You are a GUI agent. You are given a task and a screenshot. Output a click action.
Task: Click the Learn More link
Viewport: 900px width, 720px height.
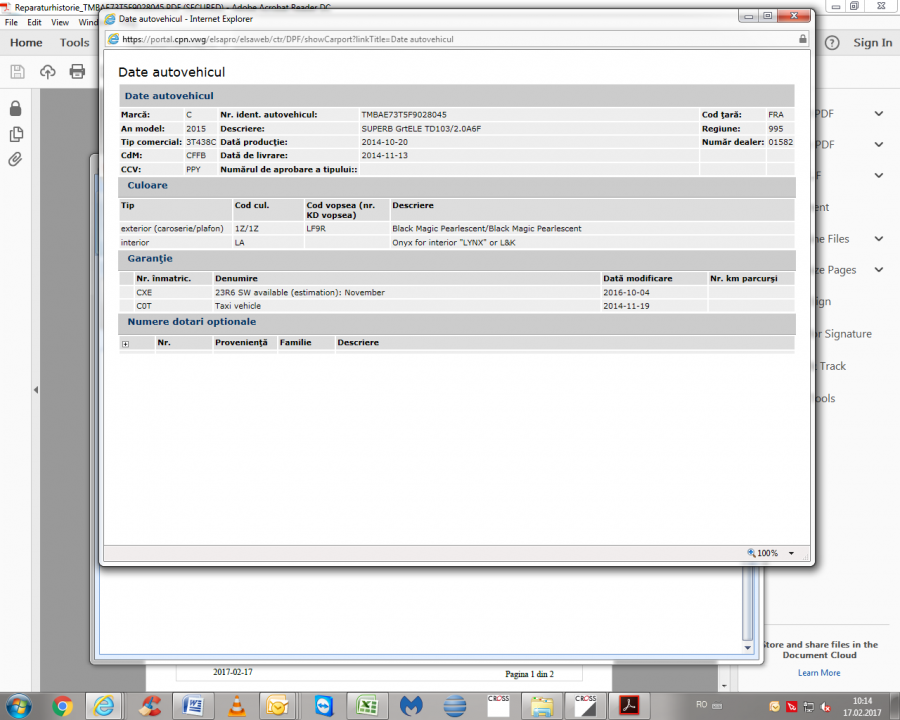pos(818,673)
